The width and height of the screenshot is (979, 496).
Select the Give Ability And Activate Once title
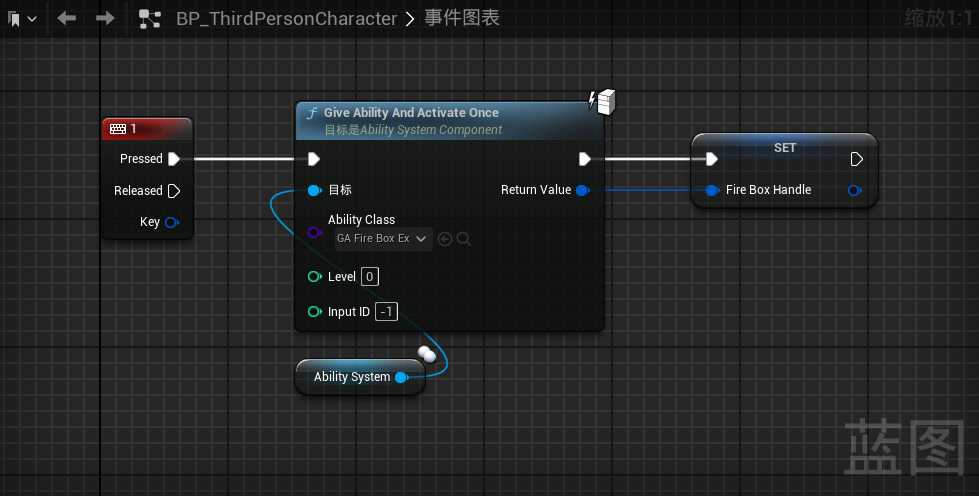(x=411, y=113)
